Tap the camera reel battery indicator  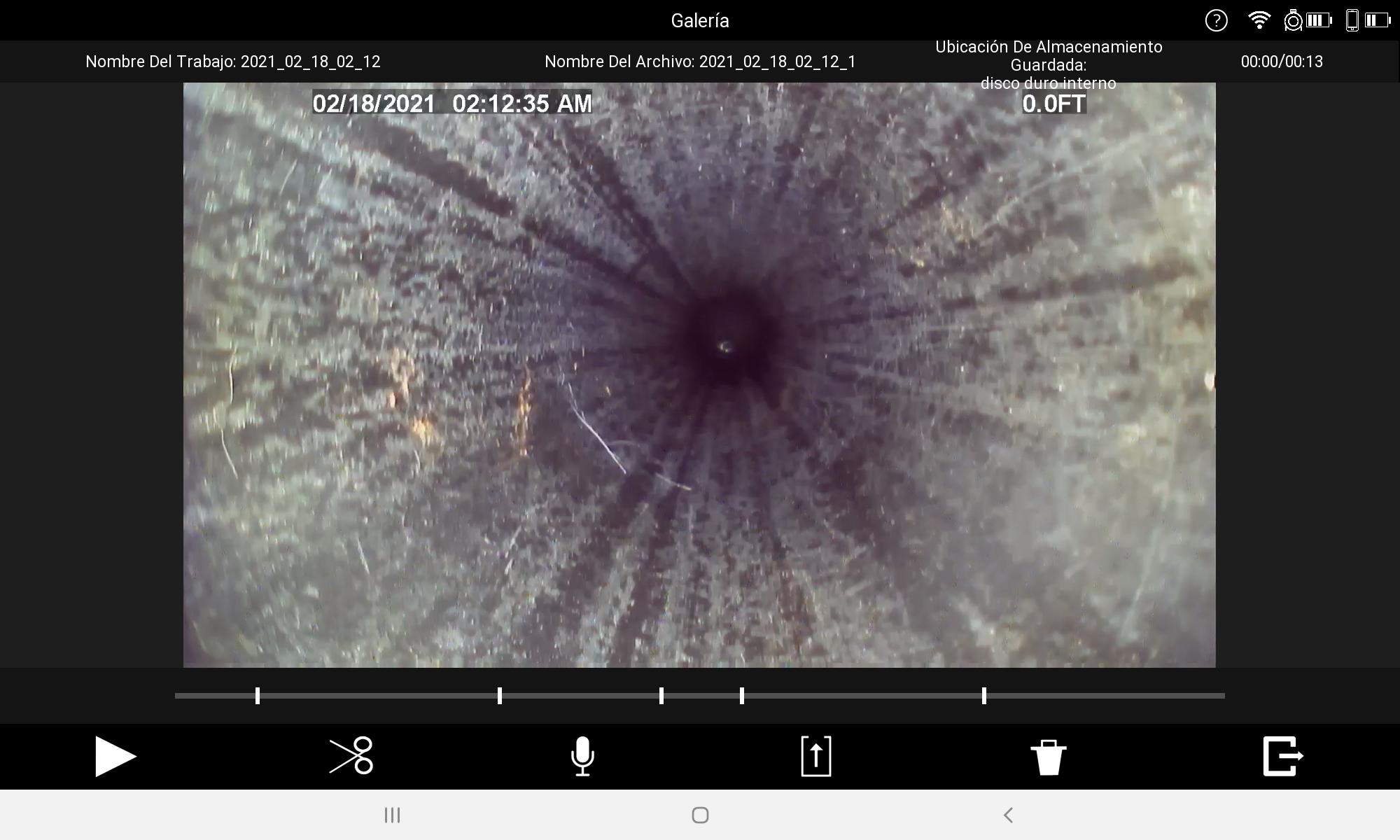[x=1308, y=20]
